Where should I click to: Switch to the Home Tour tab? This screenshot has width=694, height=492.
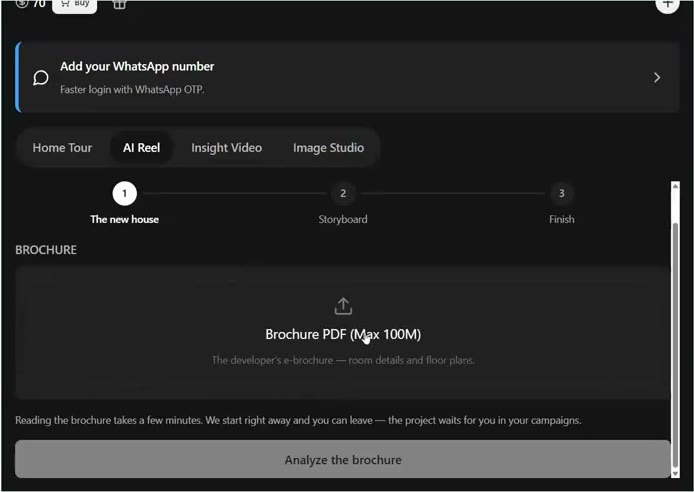click(x=62, y=148)
